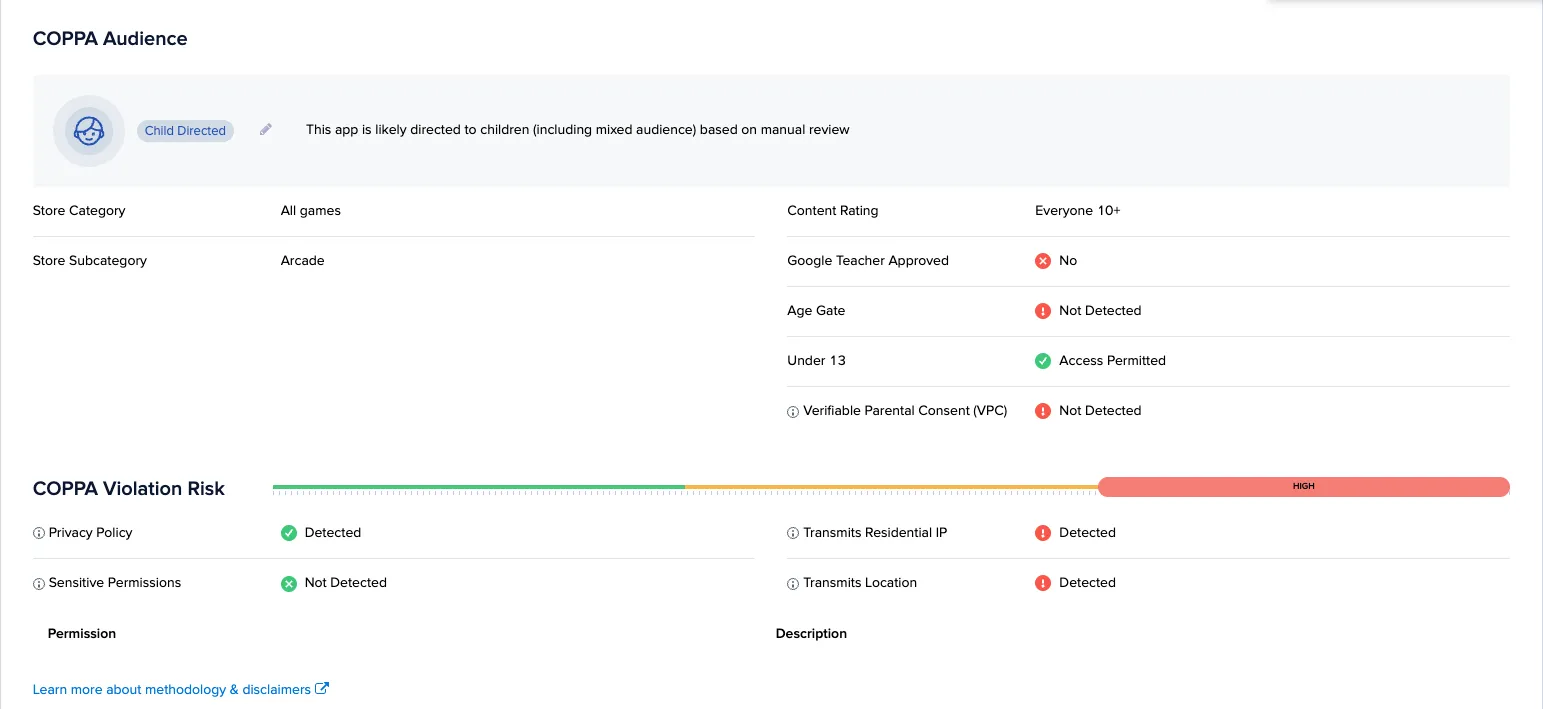This screenshot has height=709, width=1543.
Task: Click the 'Sensitive Permissions' label text
Action: pyautogui.click(x=115, y=583)
